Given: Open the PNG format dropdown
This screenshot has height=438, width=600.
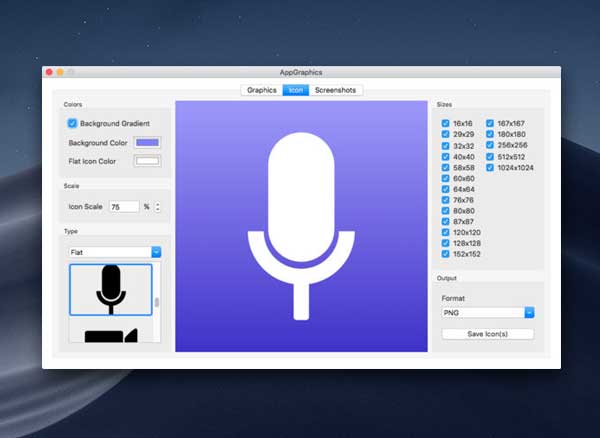Looking at the screenshot, I should [x=488, y=313].
